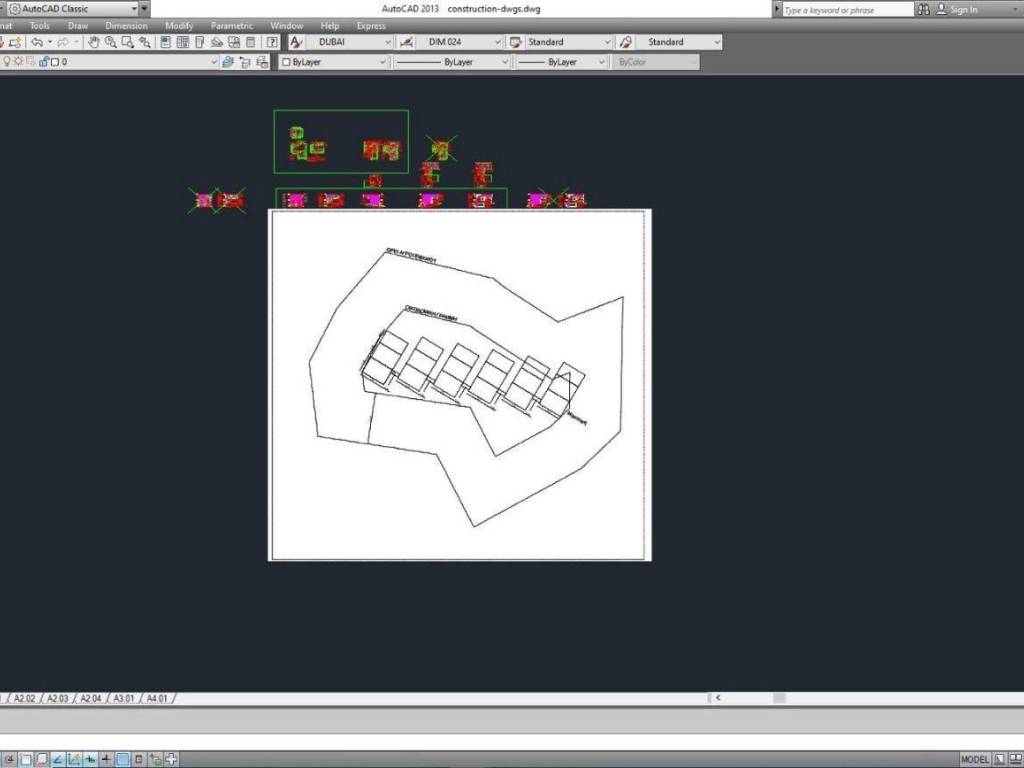
Task: Activate the Zoom Window tool
Action: click(x=128, y=42)
